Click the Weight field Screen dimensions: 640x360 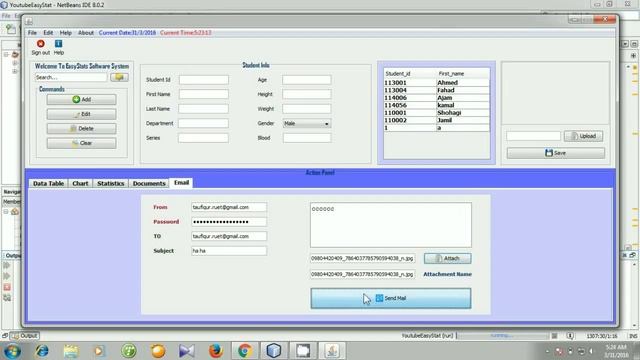point(307,109)
